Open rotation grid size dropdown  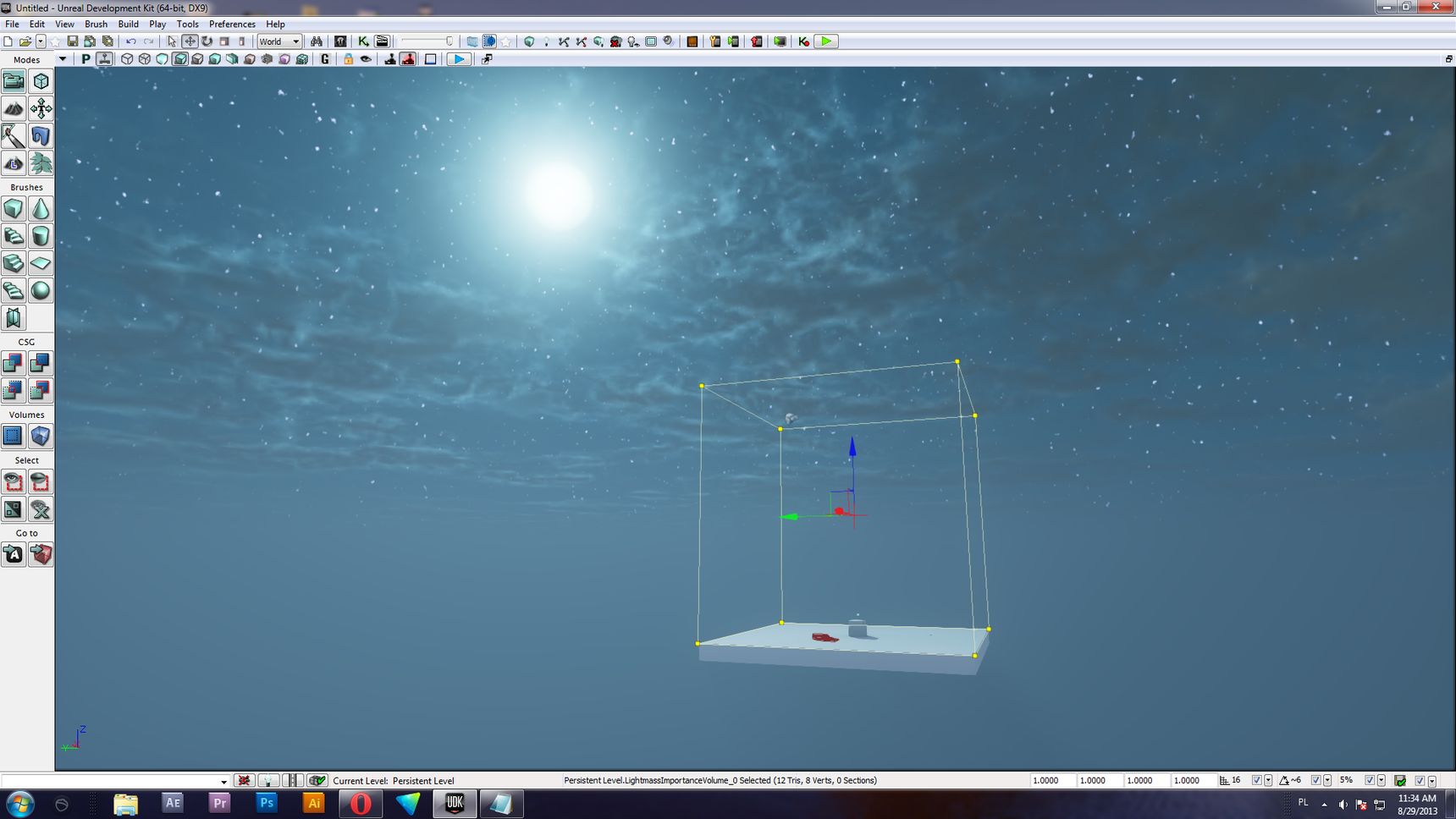[1326, 781]
